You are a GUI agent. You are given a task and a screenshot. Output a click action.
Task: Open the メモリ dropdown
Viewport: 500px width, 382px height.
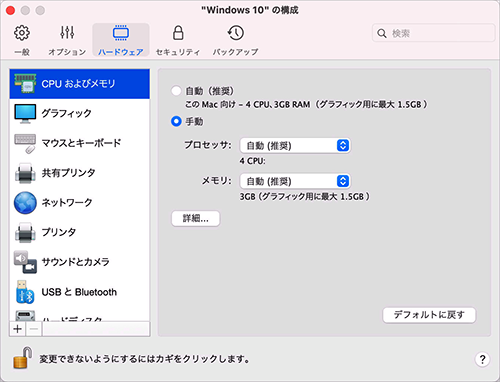tap(295, 181)
